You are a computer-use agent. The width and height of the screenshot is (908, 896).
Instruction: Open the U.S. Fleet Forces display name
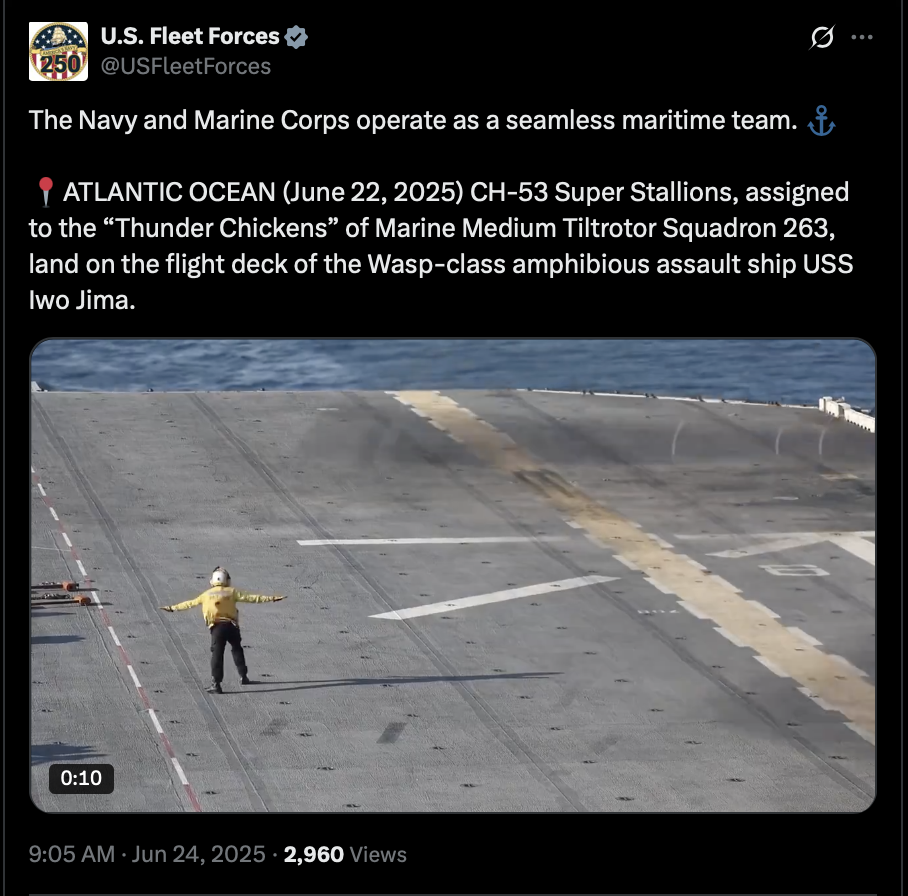(x=190, y=36)
